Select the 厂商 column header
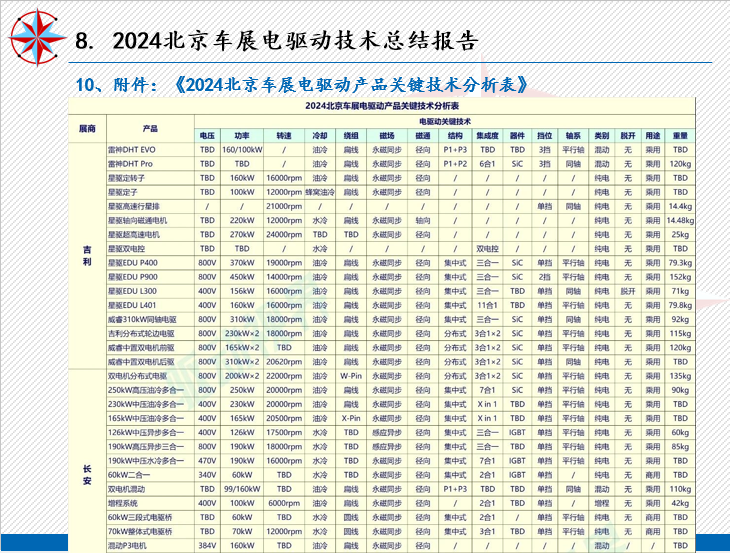Viewport: 730px width, 553px height. (88, 129)
